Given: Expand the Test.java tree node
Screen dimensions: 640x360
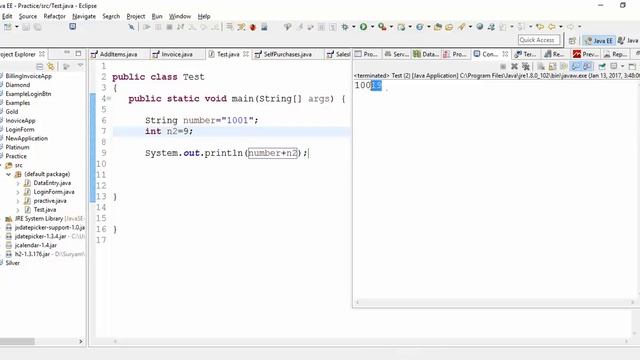Looking at the screenshot, I should [x=18, y=210].
